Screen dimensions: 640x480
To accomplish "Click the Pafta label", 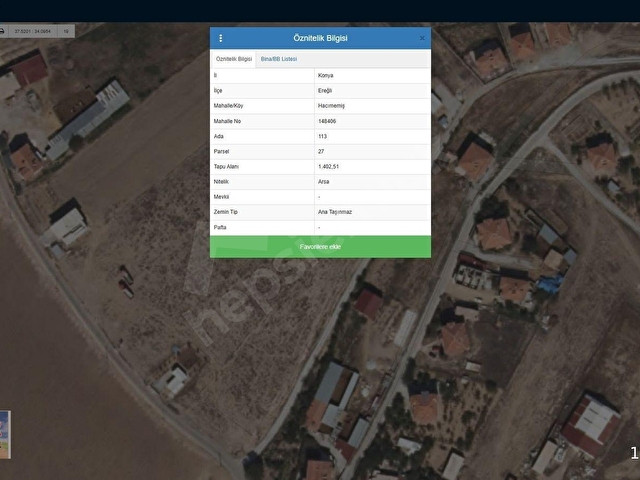I will point(220,227).
